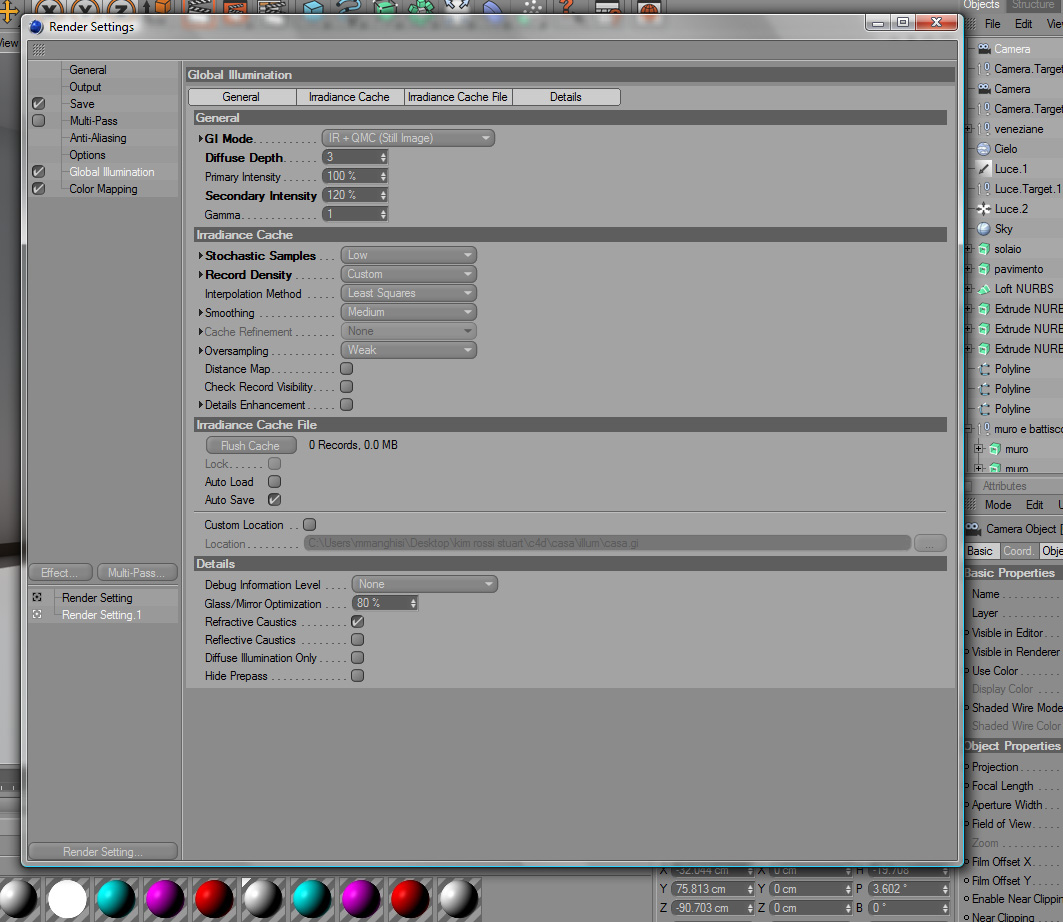Click the Render Settings window title icon
1063x922 pixels.
[37, 27]
